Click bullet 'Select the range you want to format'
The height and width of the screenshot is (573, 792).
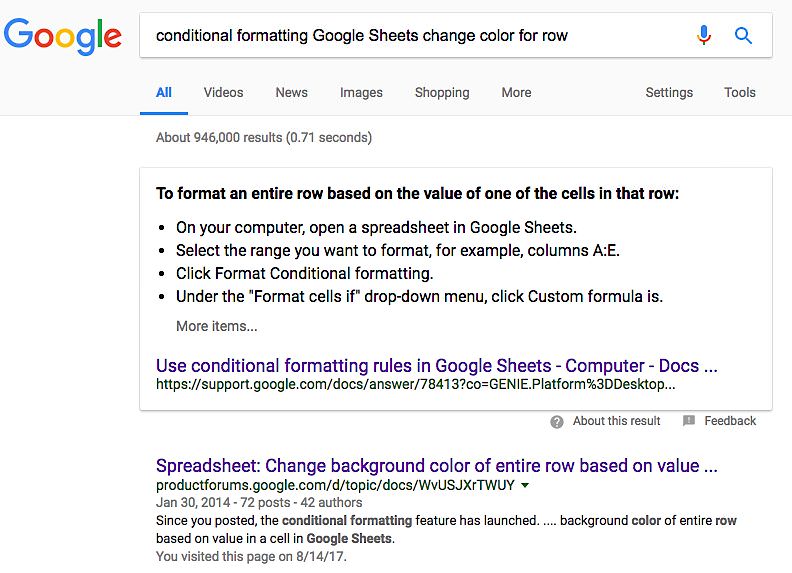point(398,251)
